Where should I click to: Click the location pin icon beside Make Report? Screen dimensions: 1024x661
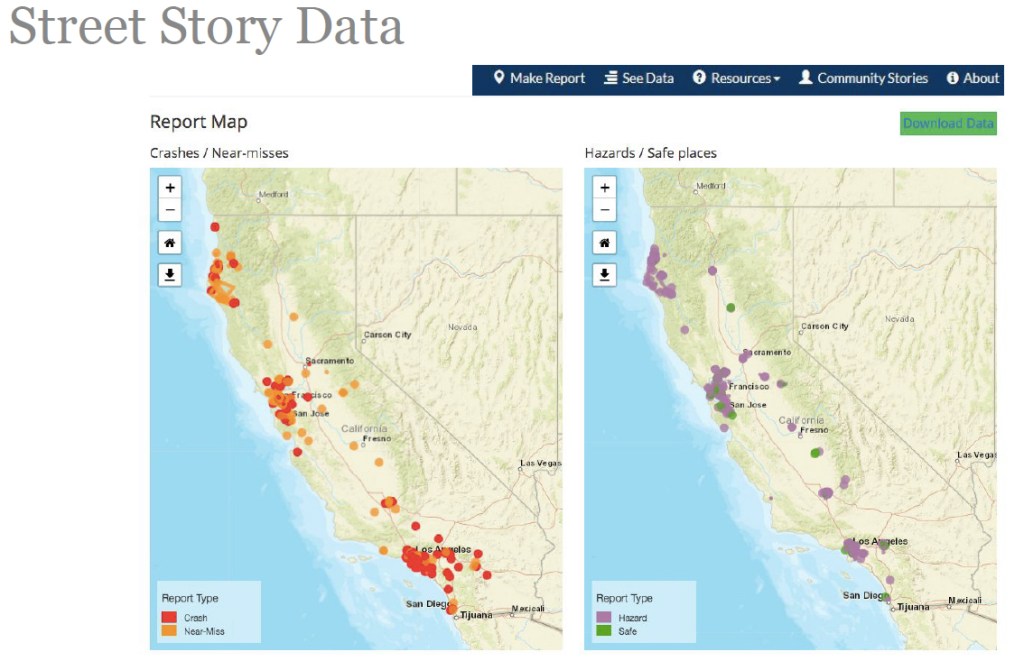[x=498, y=78]
